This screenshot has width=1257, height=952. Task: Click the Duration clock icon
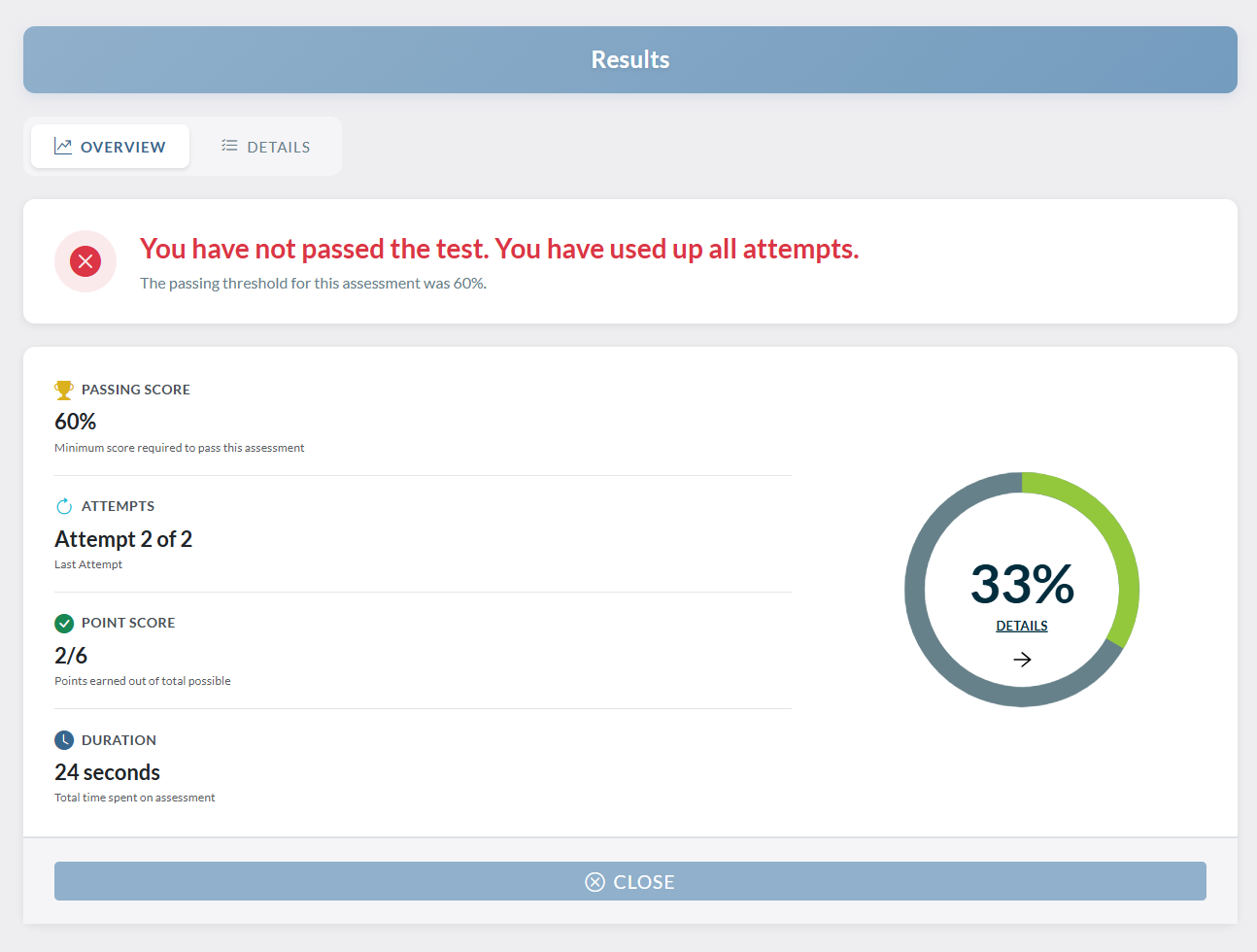64,740
